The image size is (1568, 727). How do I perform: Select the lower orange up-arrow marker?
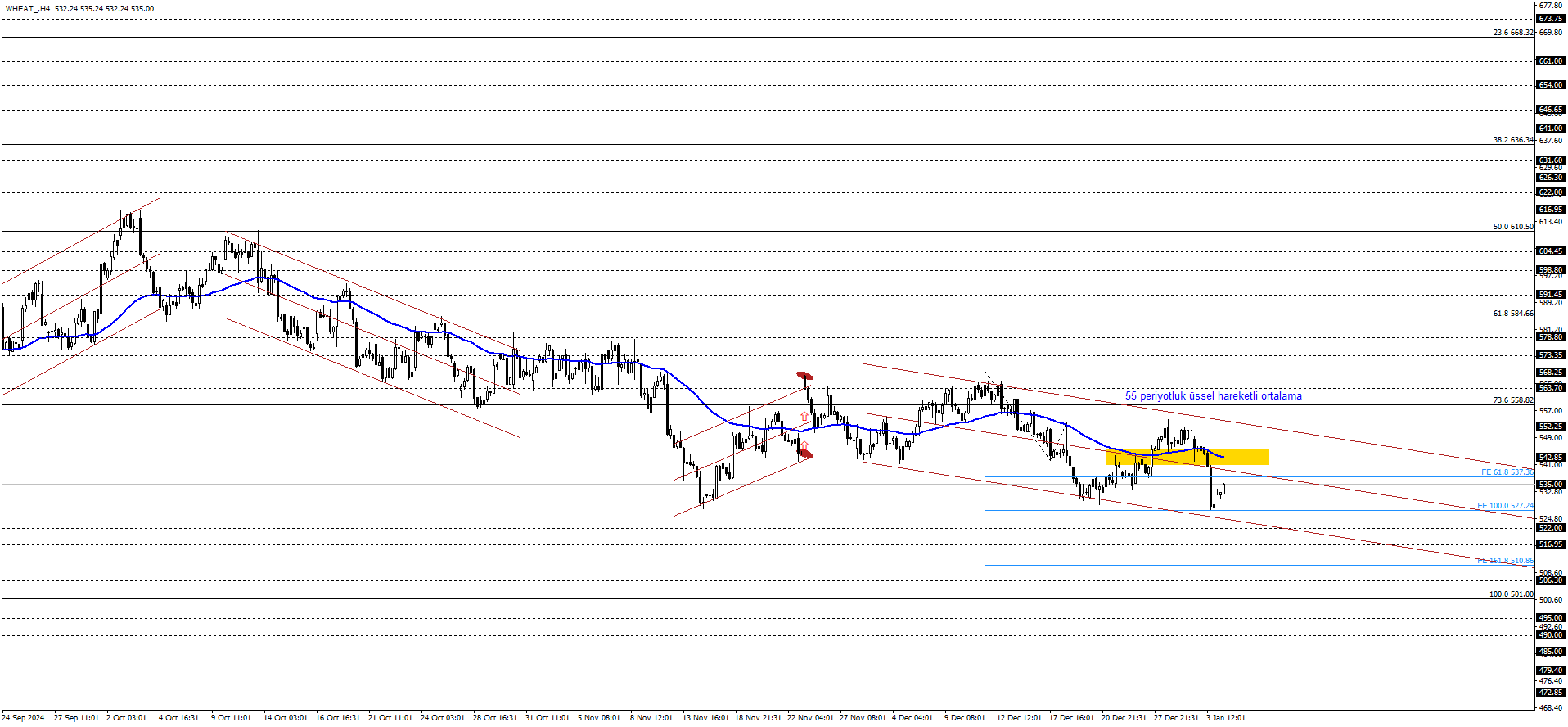[x=804, y=445]
